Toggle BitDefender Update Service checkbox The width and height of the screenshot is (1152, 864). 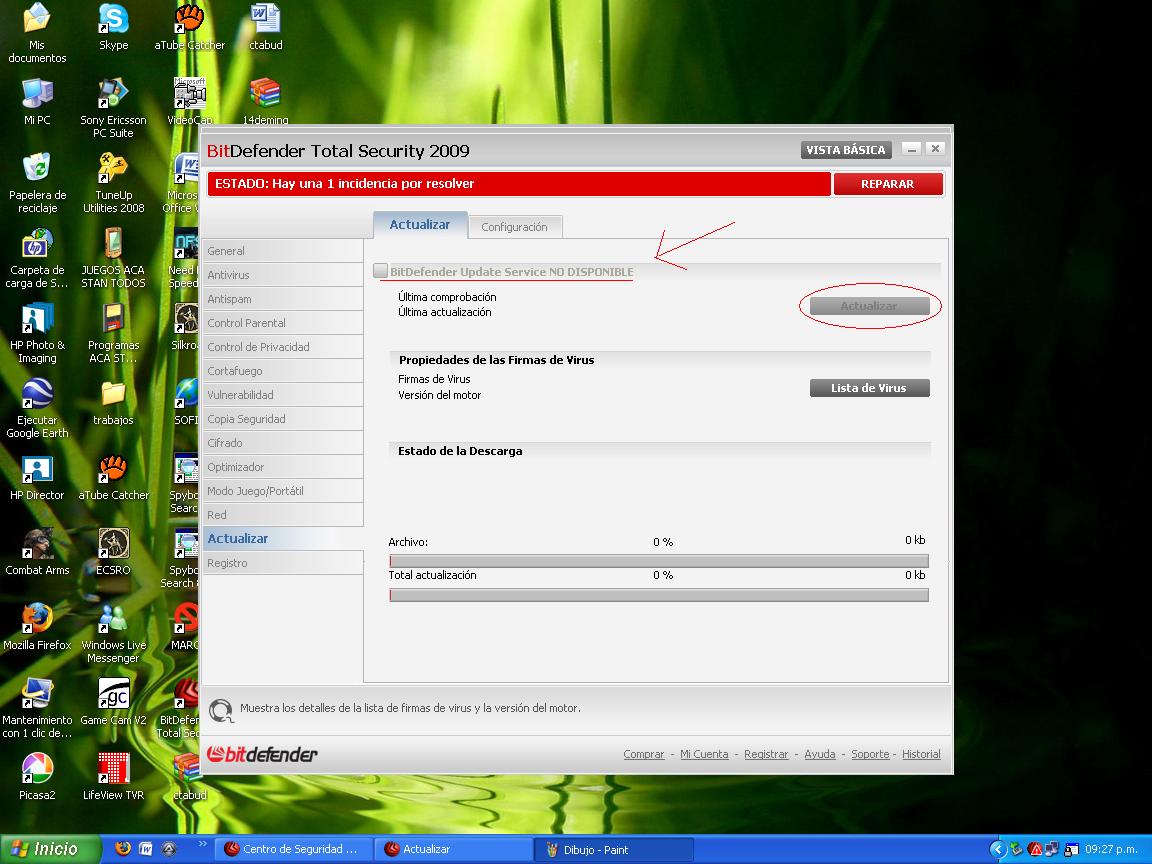click(x=380, y=271)
